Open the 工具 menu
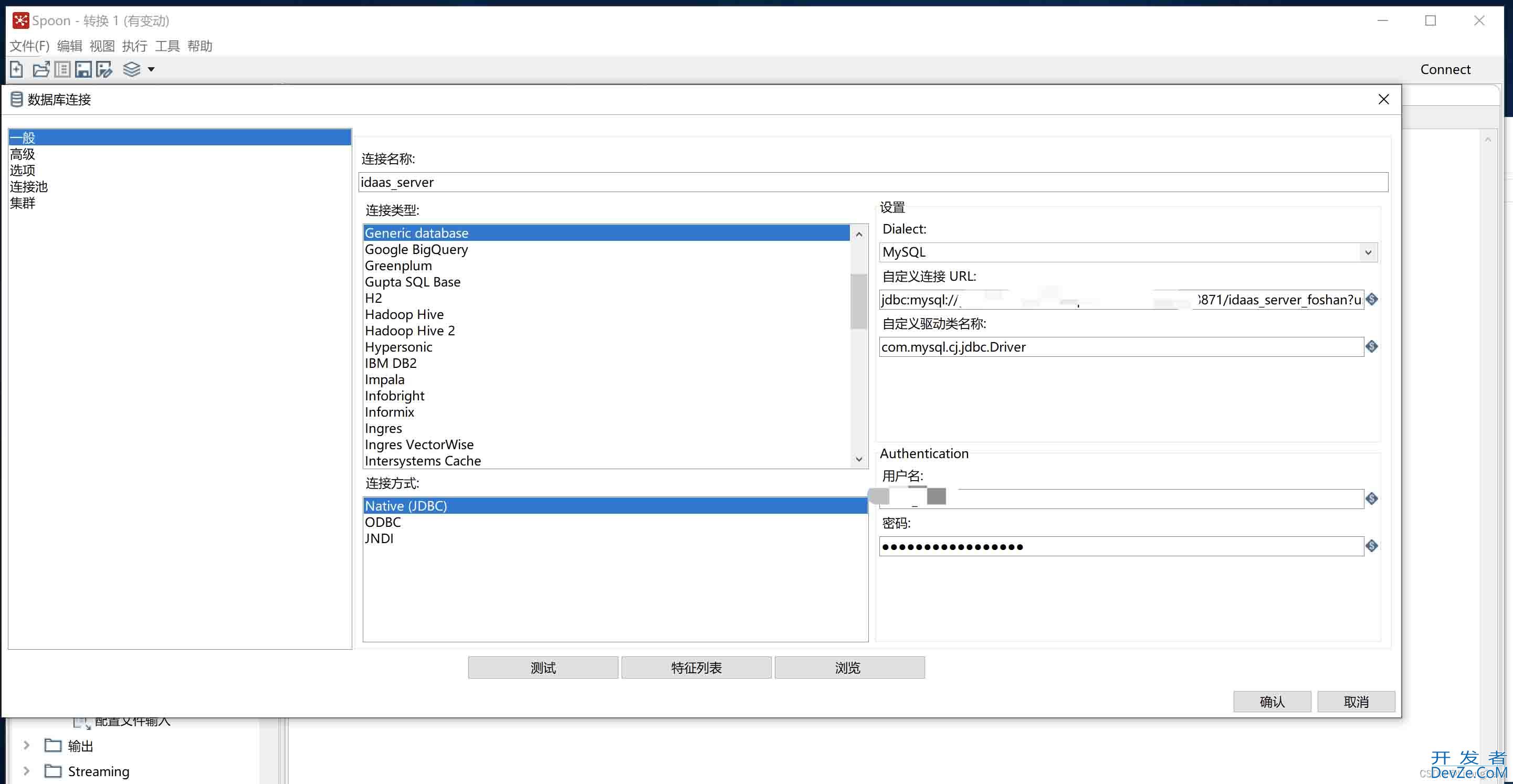Viewport: 1513px width, 784px height. [x=167, y=46]
